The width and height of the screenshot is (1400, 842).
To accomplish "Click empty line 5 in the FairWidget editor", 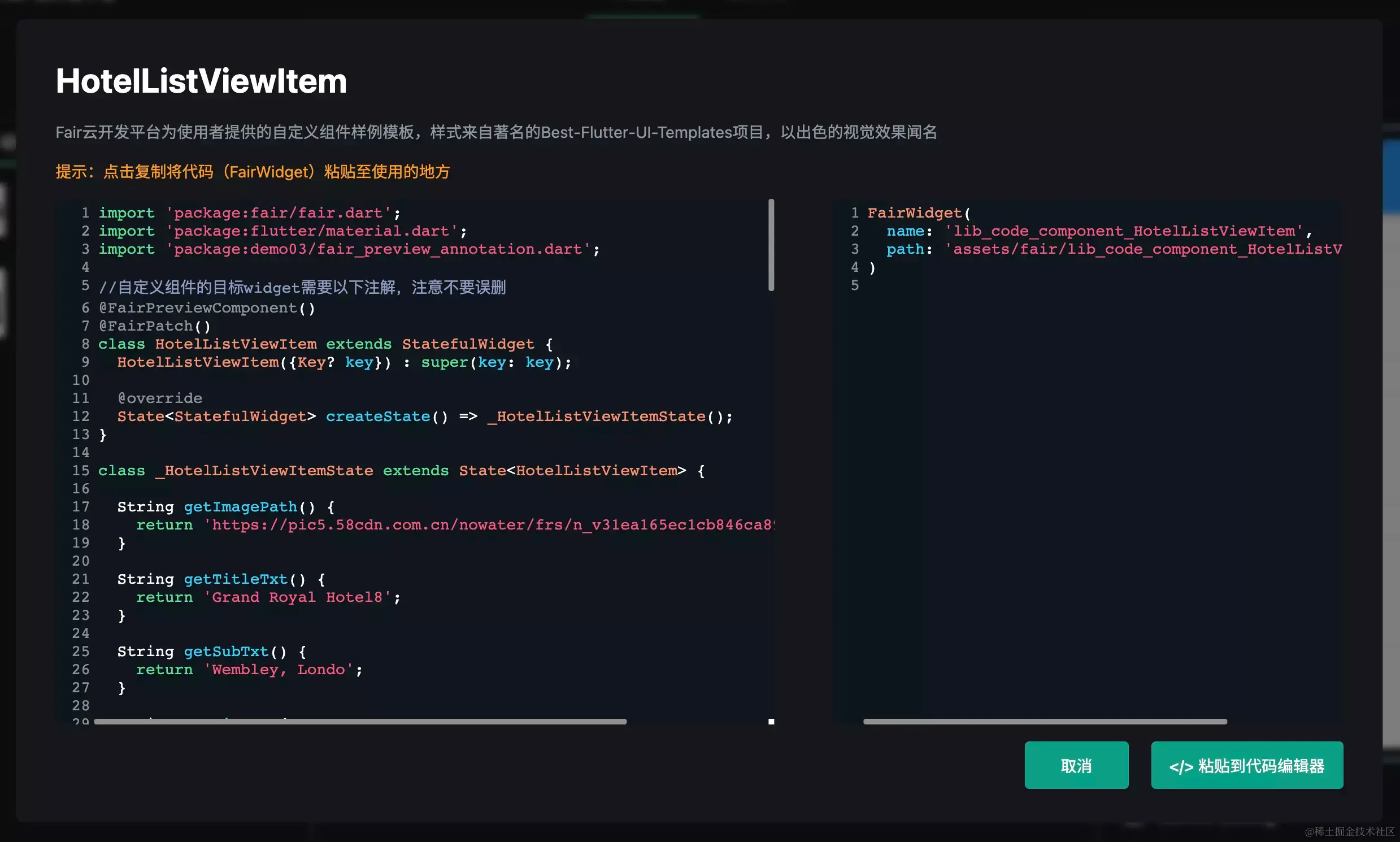I will [964, 285].
